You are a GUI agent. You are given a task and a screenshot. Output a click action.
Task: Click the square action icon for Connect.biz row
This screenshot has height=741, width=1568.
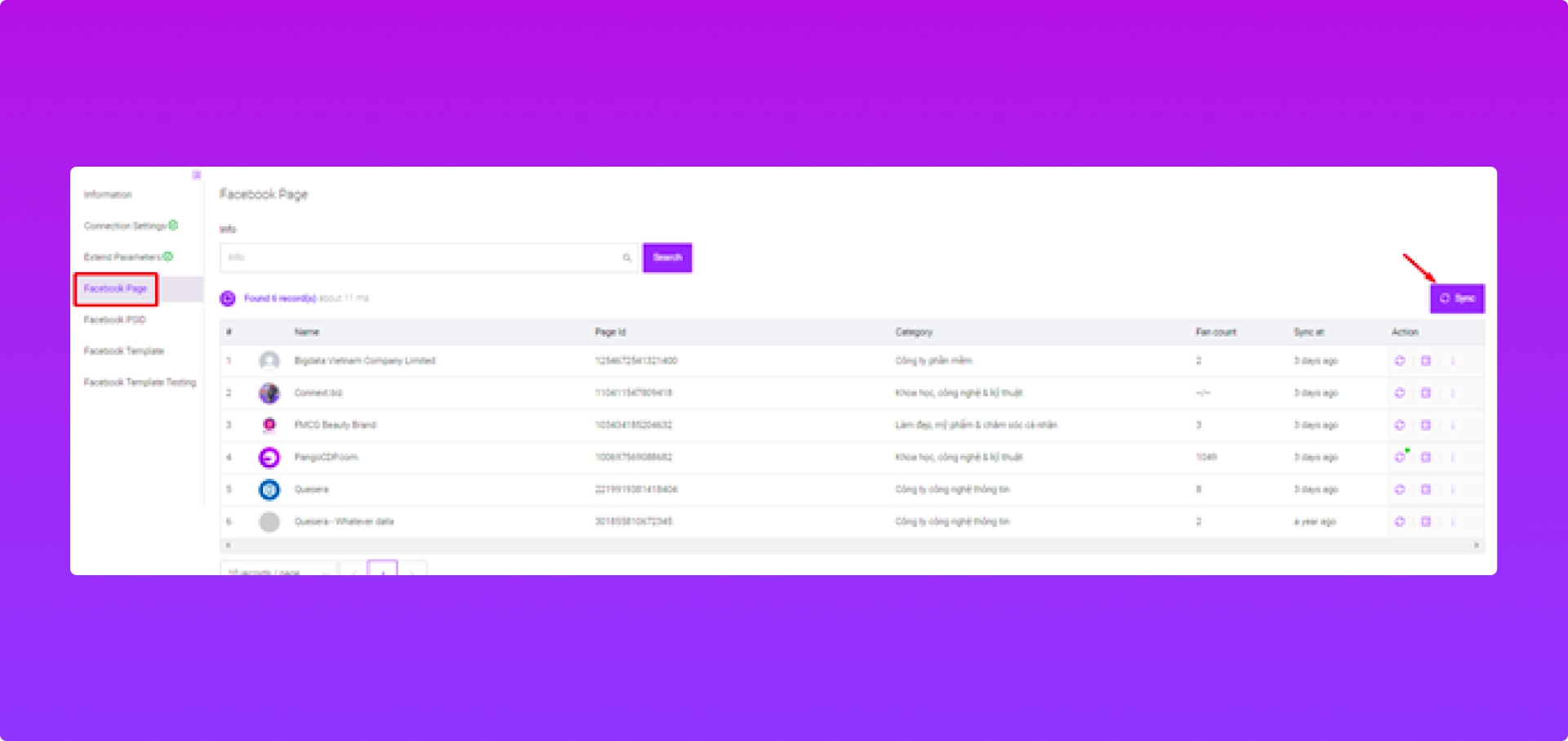click(1426, 393)
